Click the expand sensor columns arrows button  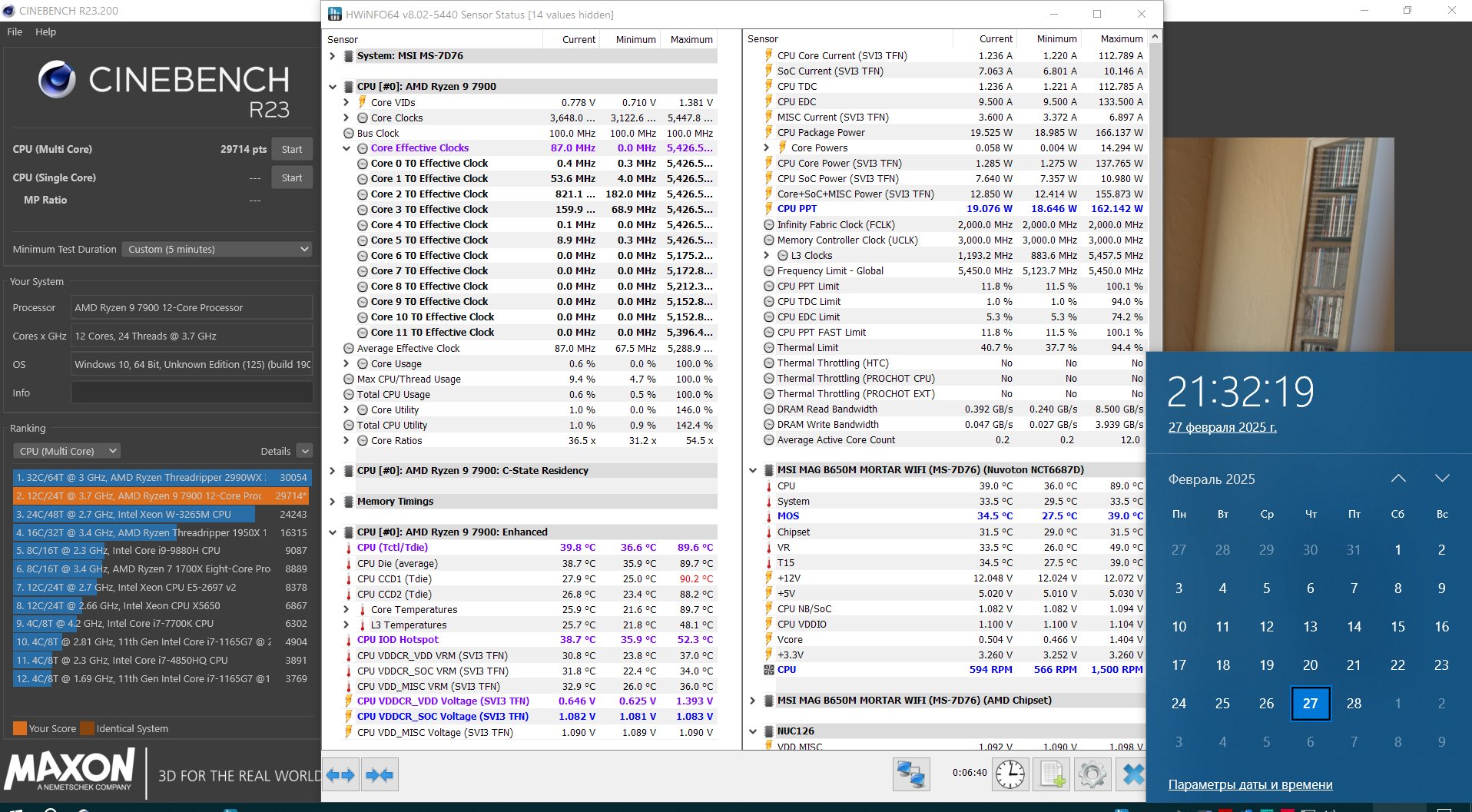click(340, 775)
